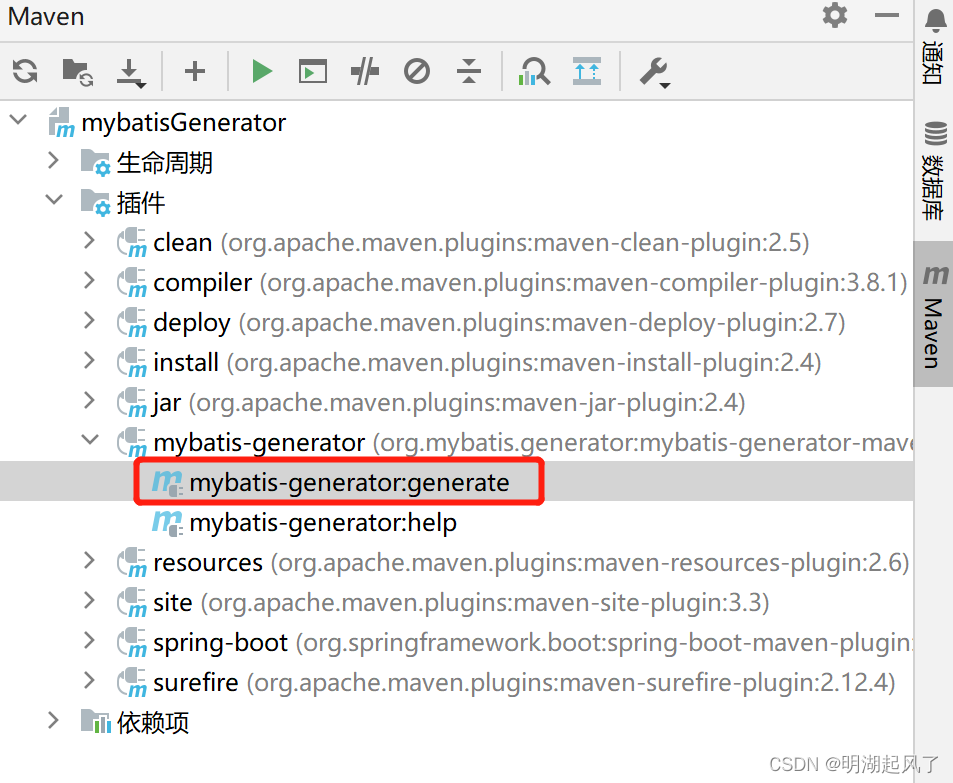Toggle Offline Mode

tap(416, 71)
